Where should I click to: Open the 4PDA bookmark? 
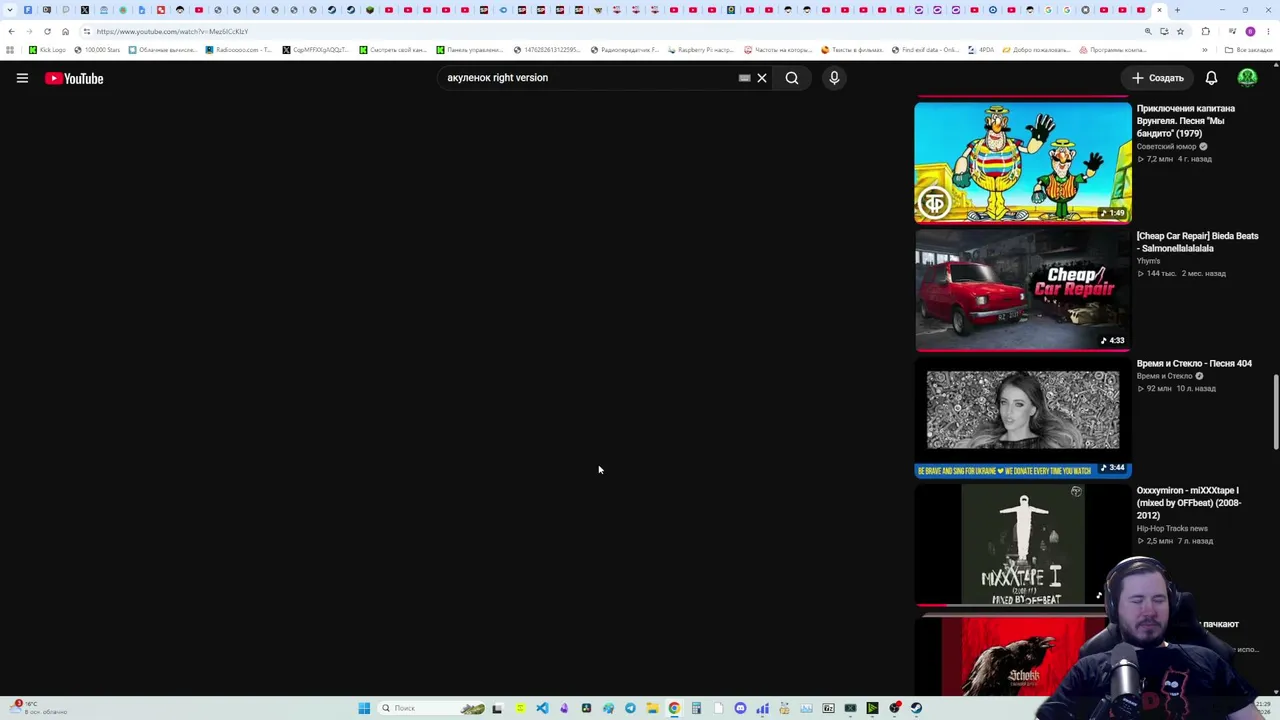(x=981, y=50)
